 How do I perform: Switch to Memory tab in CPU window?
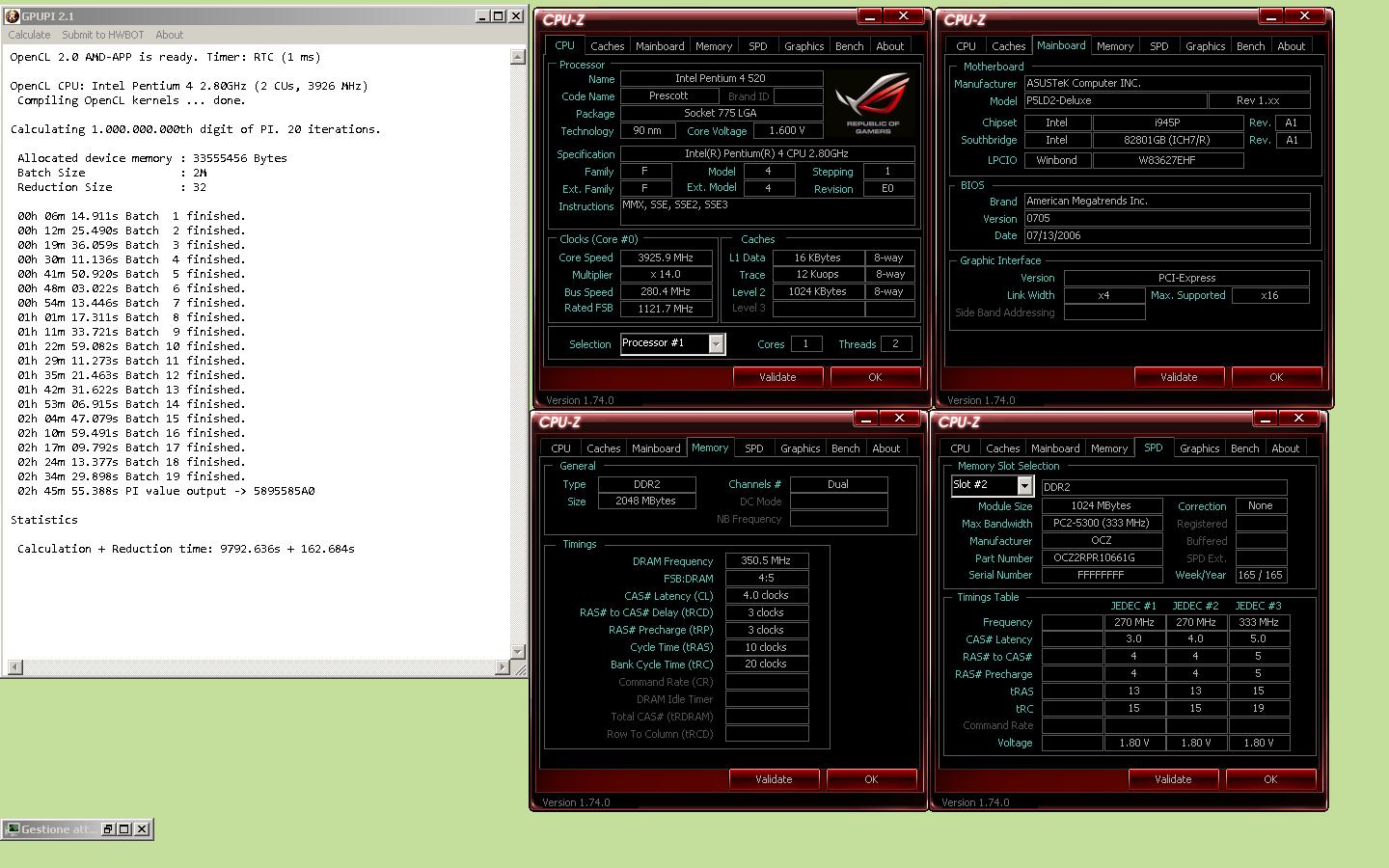coord(713,46)
